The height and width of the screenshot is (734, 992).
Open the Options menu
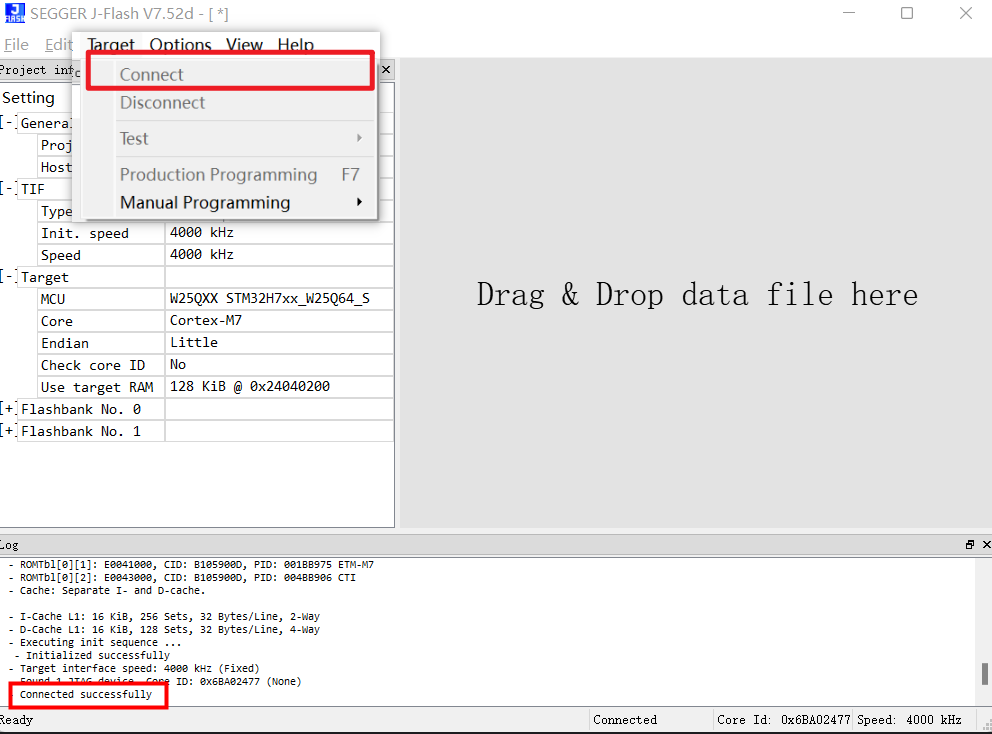coord(180,45)
